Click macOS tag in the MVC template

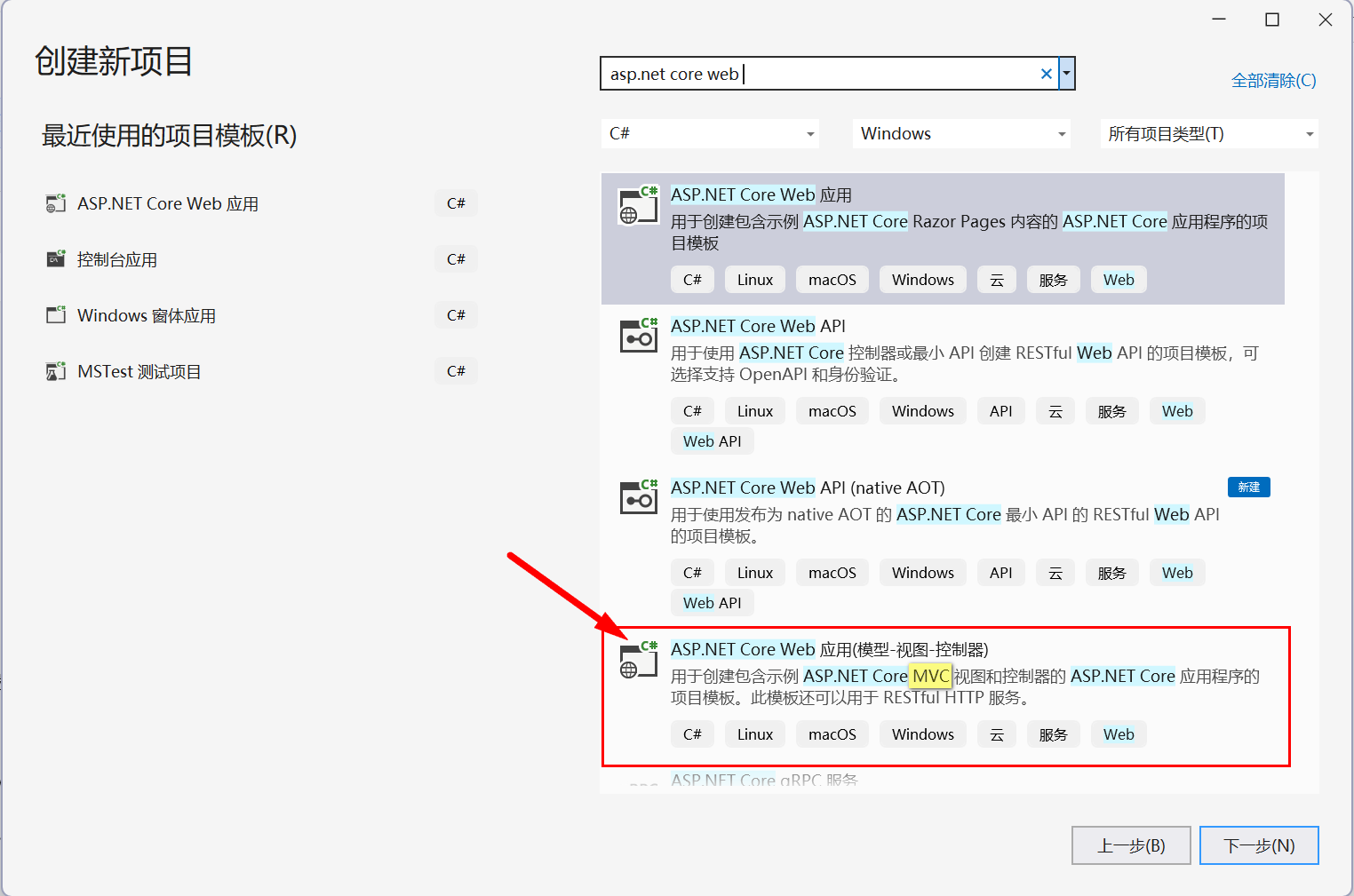click(832, 734)
